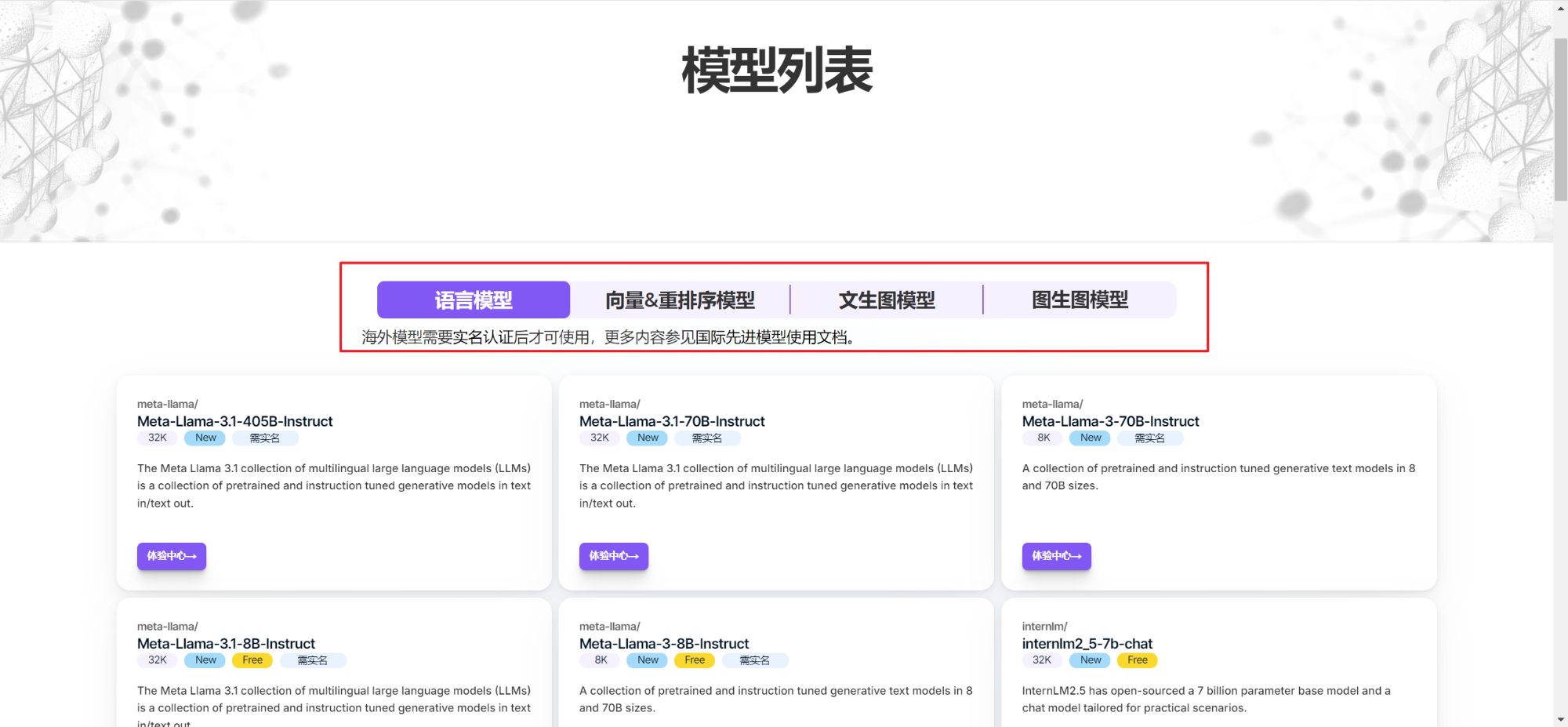The height and width of the screenshot is (727, 1568).
Task: Click the Free badge on internlm2_5-7b-chat card
Action: 1138,660
